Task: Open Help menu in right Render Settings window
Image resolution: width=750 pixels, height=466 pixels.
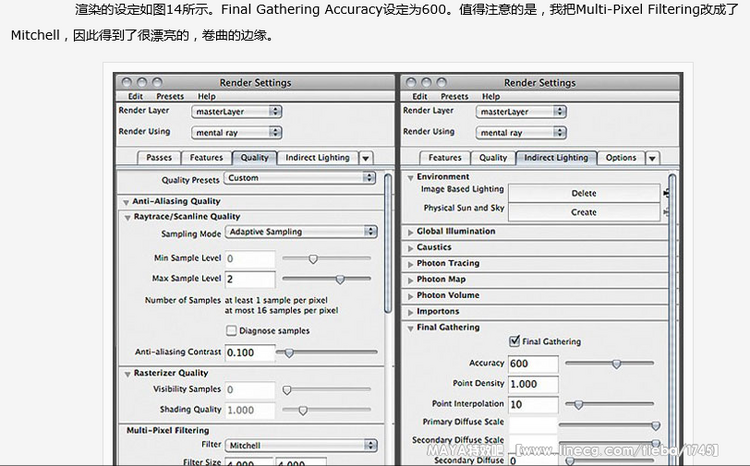Action: click(x=491, y=96)
